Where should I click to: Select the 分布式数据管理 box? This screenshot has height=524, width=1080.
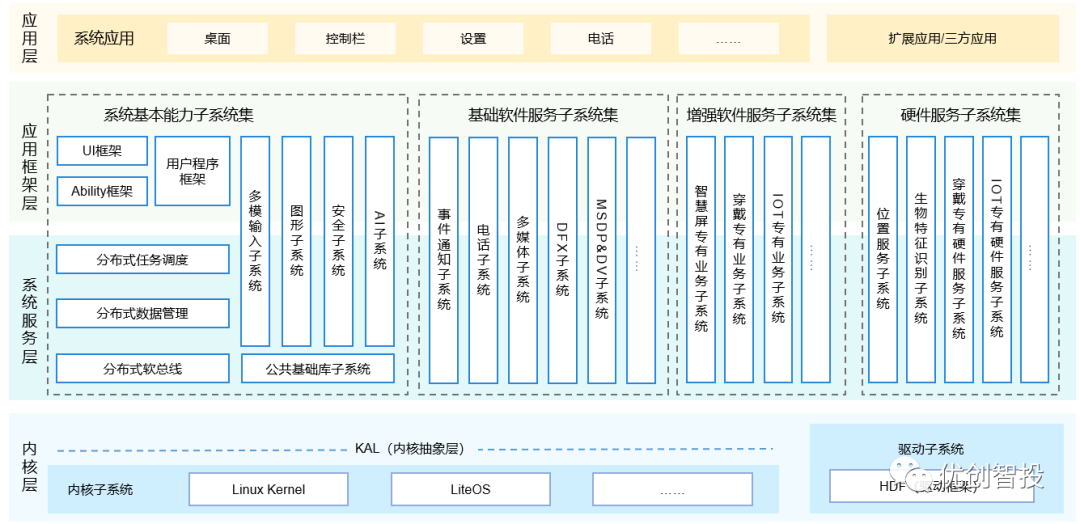pyautogui.click(x=142, y=313)
